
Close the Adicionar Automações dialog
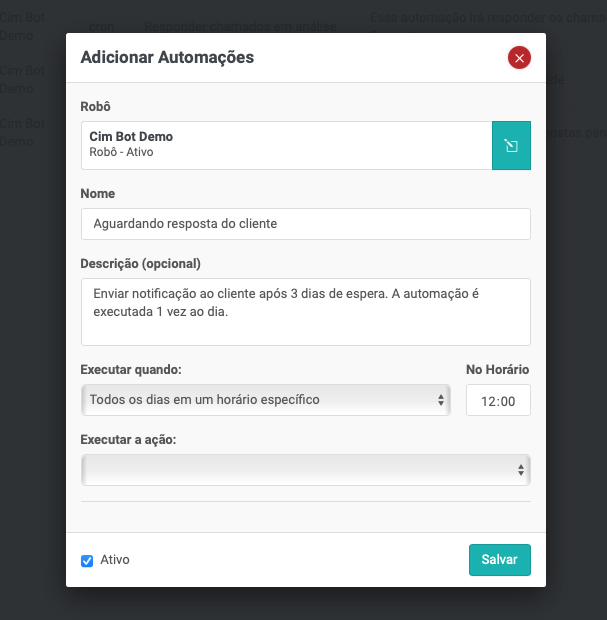tap(519, 58)
